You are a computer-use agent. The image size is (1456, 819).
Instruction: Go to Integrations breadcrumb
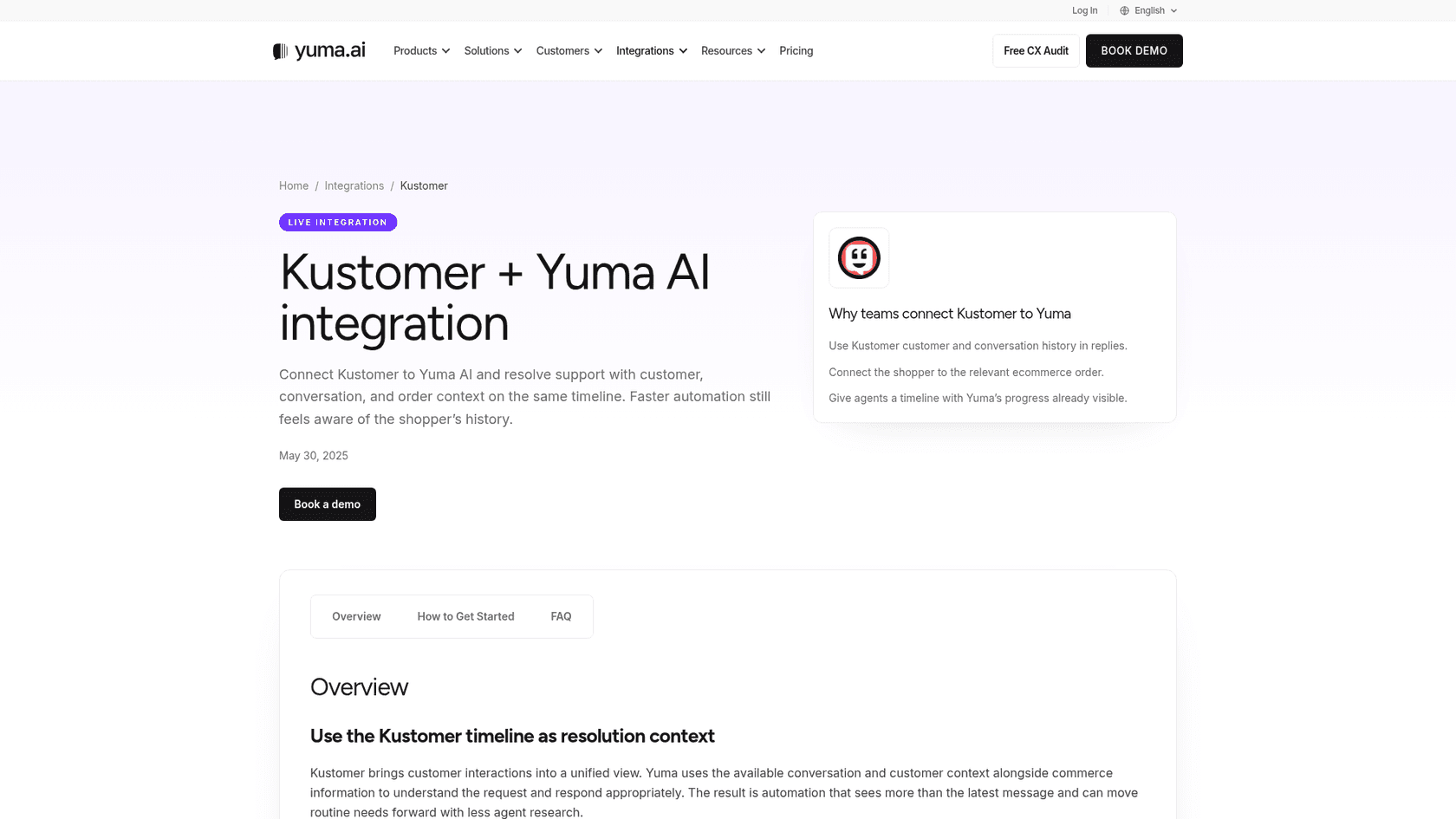(354, 185)
